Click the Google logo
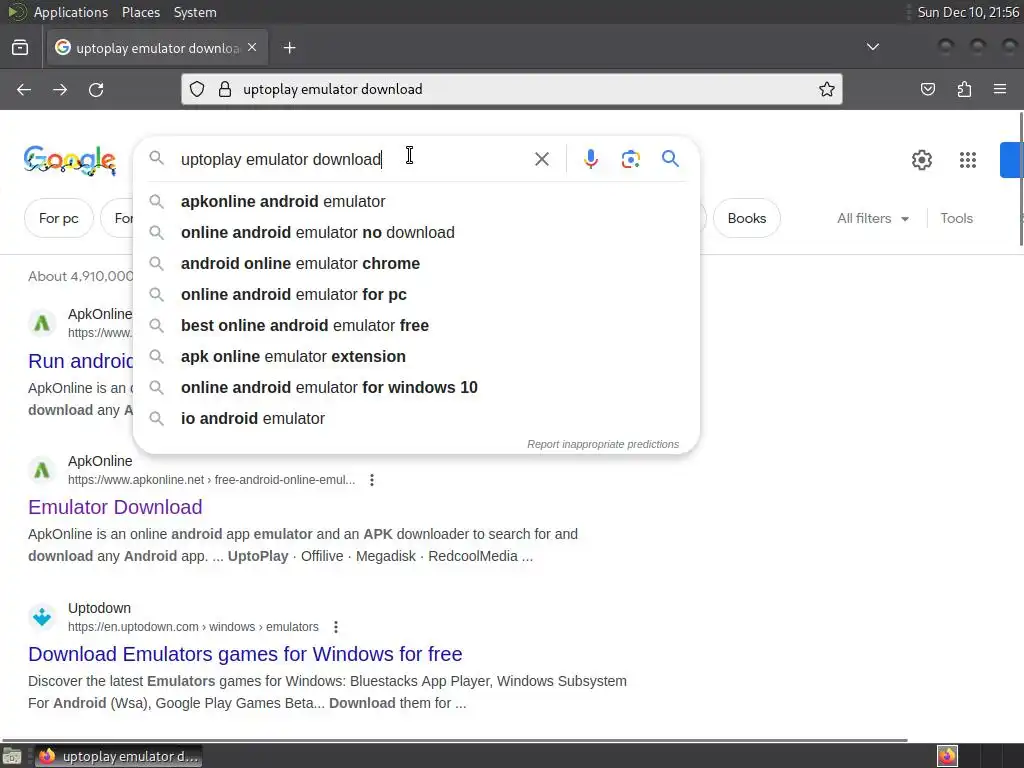 click(70, 161)
